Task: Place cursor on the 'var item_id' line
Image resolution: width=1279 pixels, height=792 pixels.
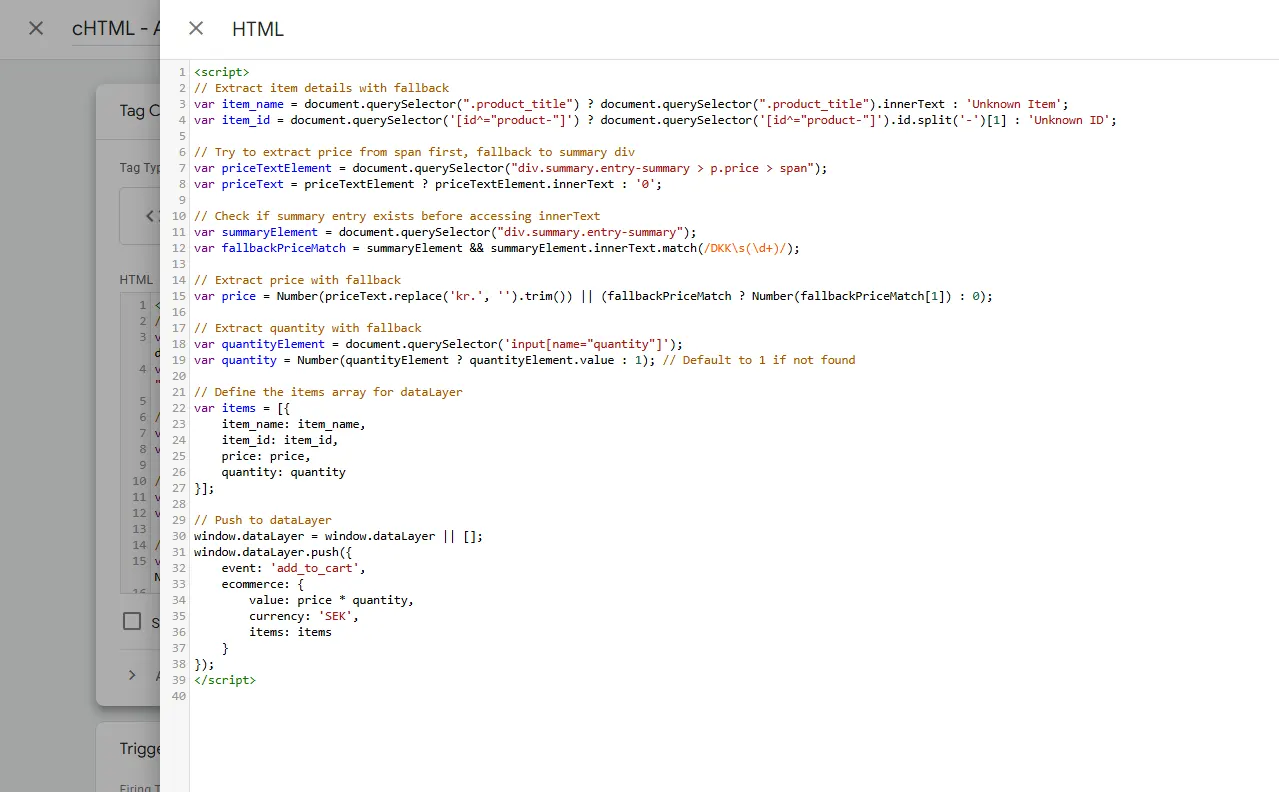Action: pos(655,120)
